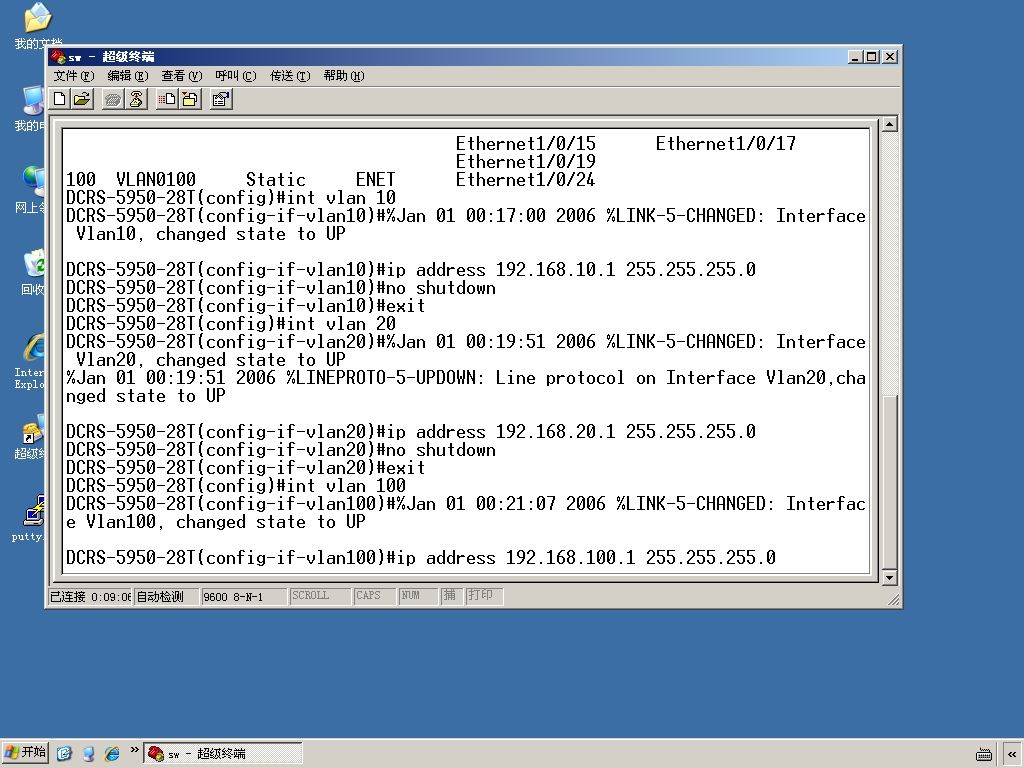Click the CAPS indicator in status bar
This screenshot has width=1024, height=768.
374,596
